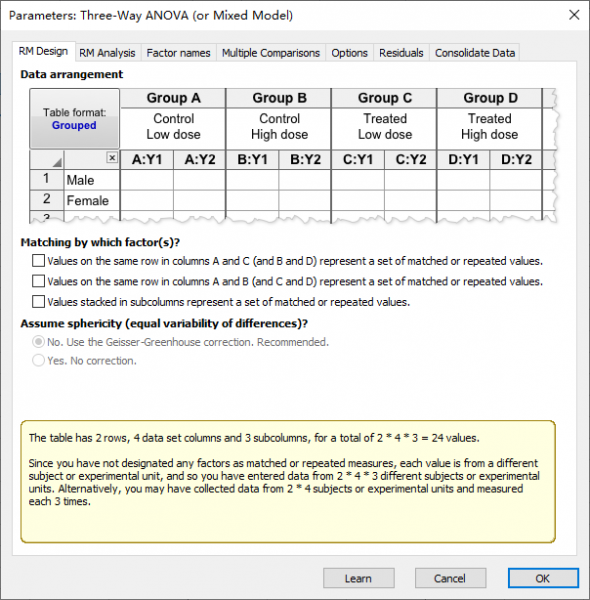Click the B:Y1 subcolumn header
Screen dimensions: 590x600
253,160
